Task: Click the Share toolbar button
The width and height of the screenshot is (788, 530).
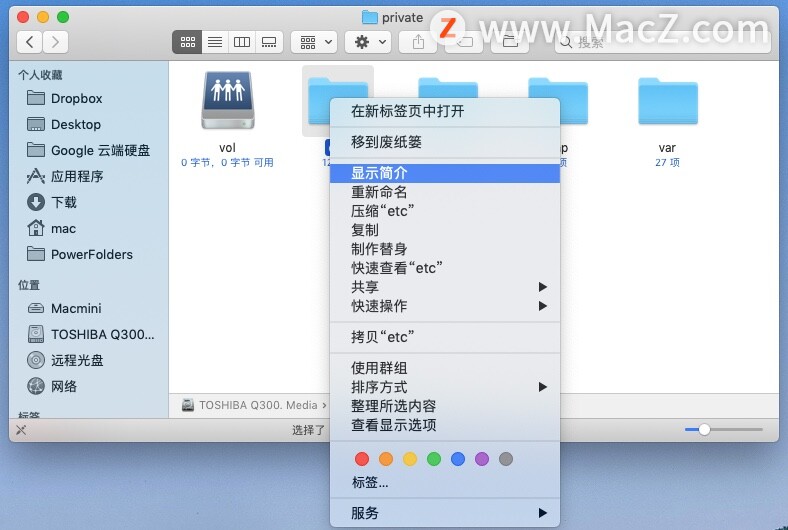Action: (418, 42)
